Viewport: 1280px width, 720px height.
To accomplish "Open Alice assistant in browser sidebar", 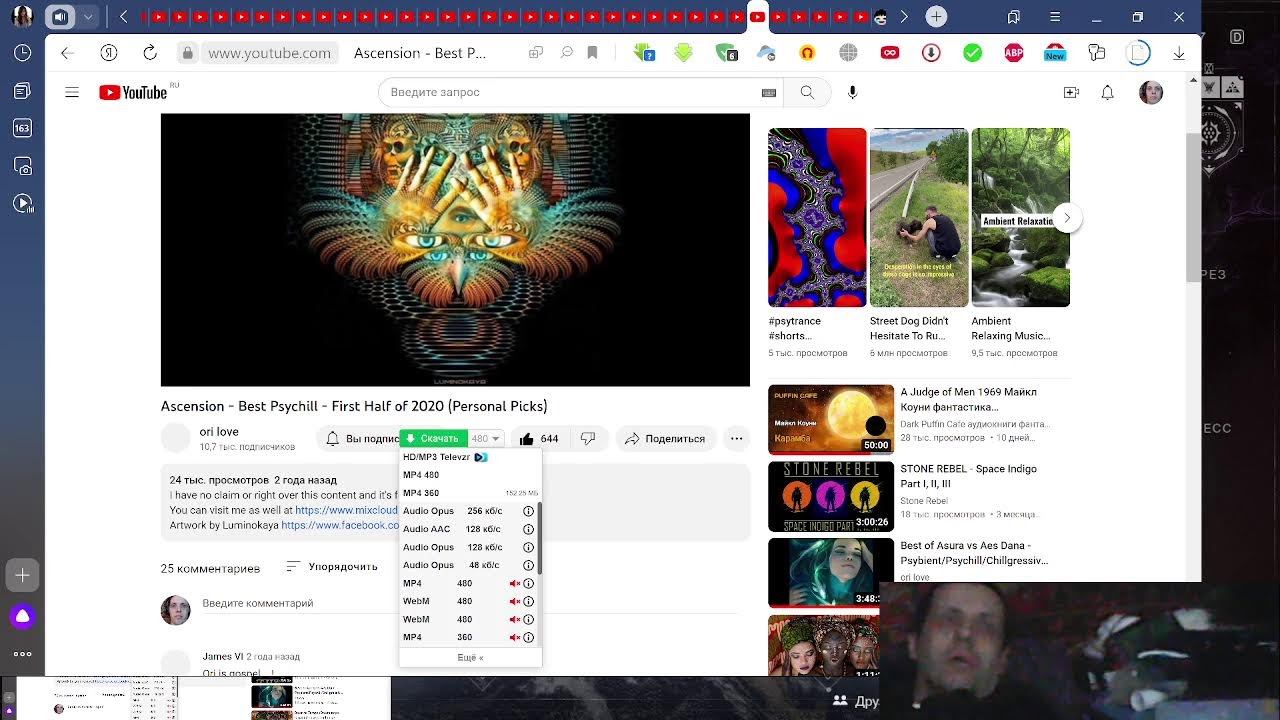I will pos(22,616).
